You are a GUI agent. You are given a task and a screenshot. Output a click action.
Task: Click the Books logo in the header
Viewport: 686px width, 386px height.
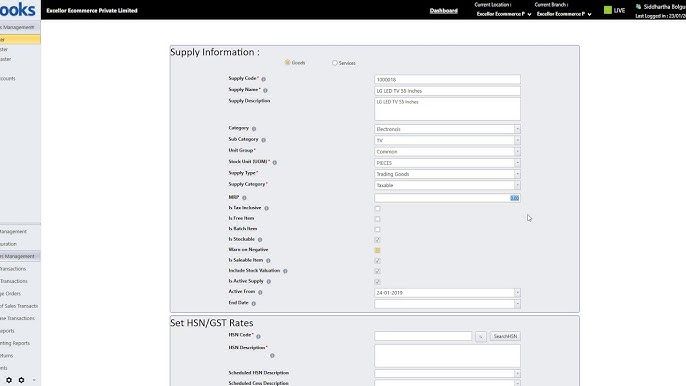point(18,9)
